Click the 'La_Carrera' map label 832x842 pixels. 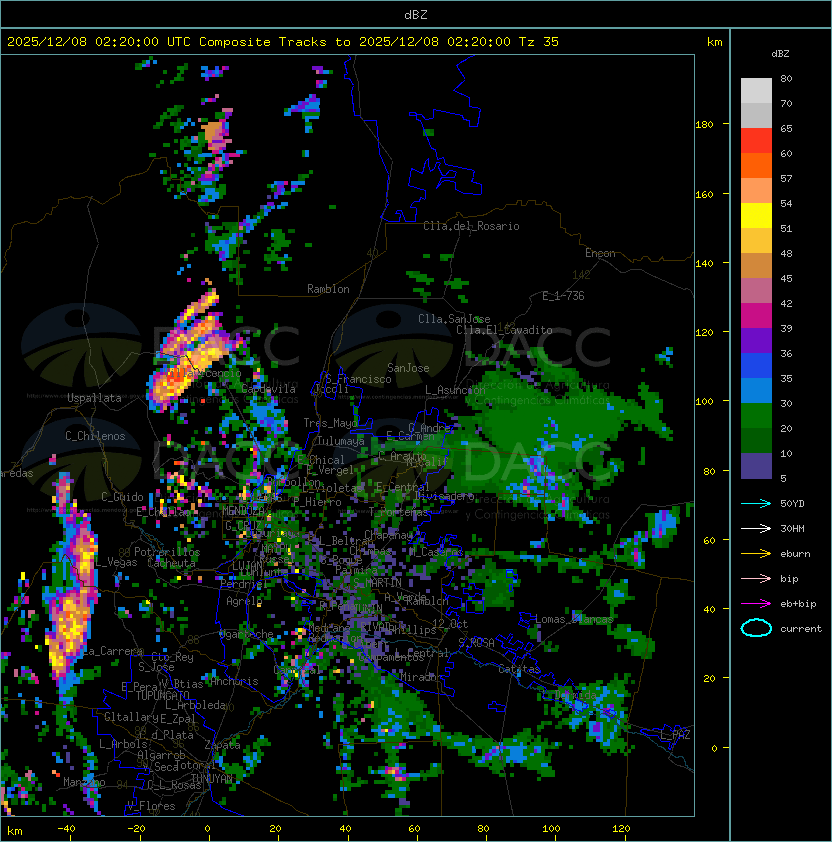click(113, 651)
